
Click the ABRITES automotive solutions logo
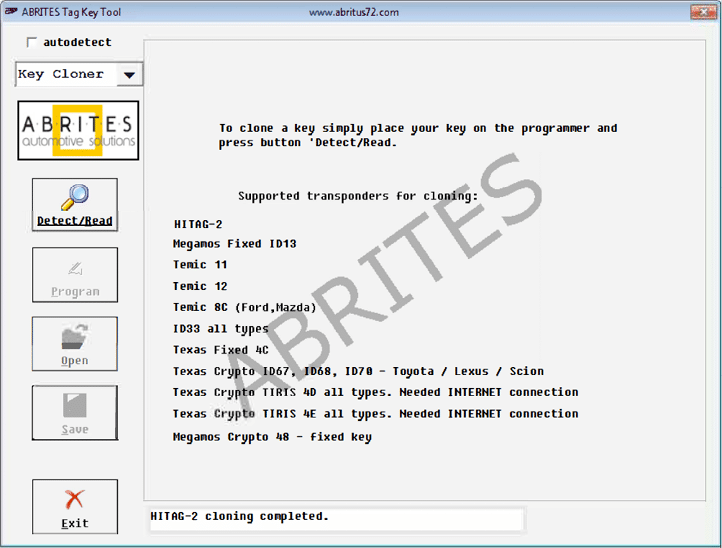(78, 131)
